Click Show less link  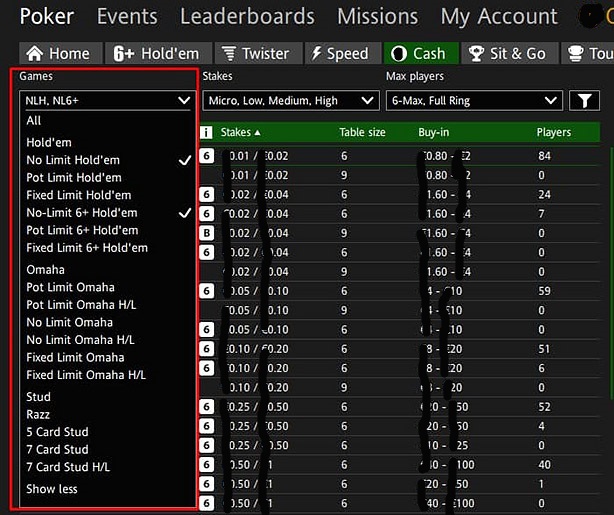(52, 489)
